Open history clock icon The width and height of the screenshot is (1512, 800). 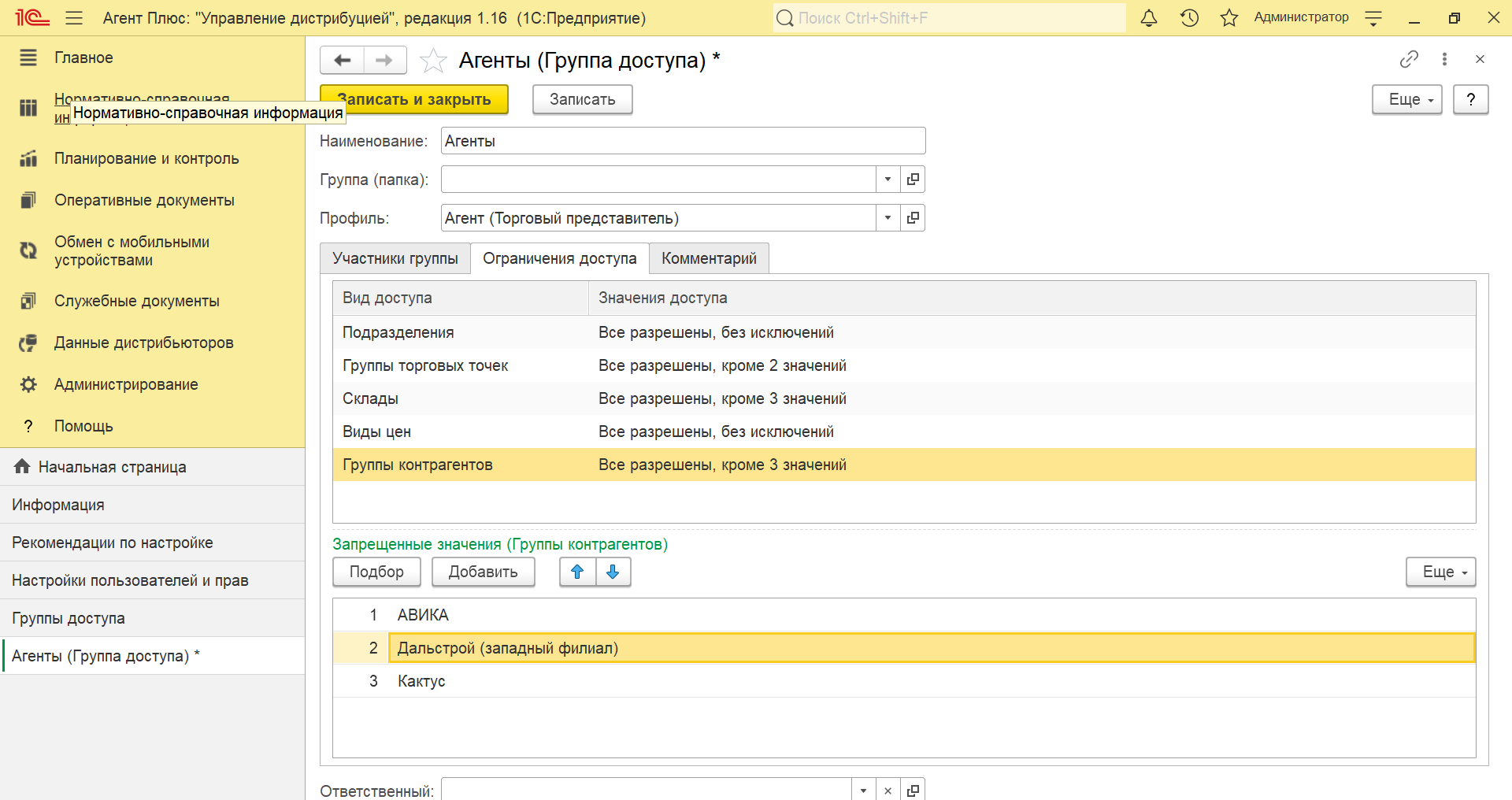(x=1189, y=17)
